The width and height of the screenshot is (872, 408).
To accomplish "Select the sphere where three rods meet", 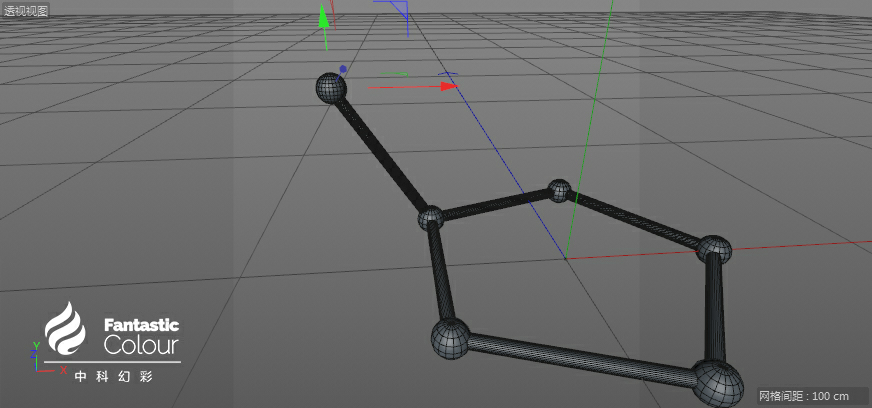I will (430, 218).
